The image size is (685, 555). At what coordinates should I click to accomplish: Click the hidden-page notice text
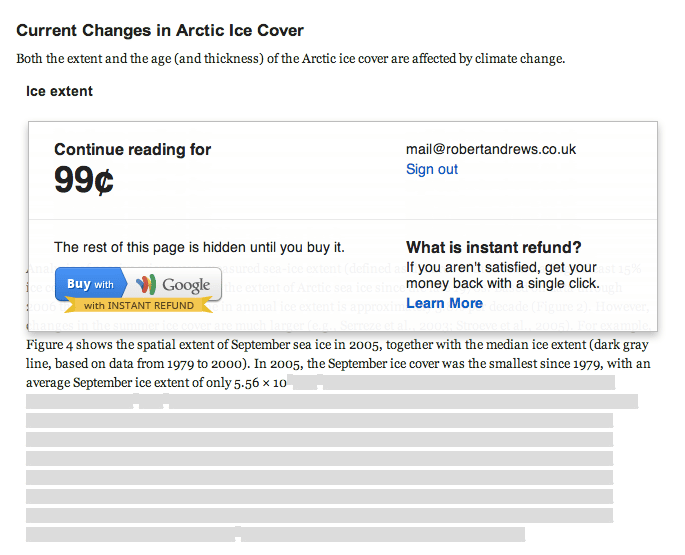[x=199, y=247]
